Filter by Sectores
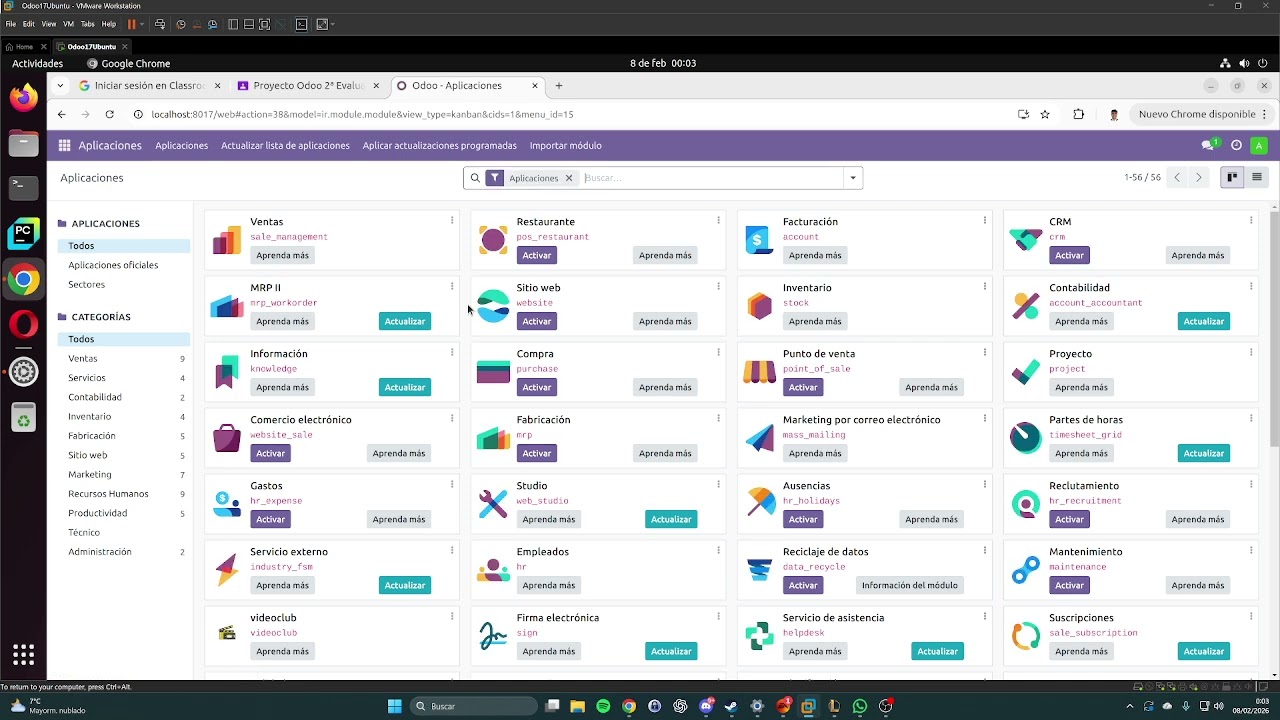The width and height of the screenshot is (1280, 720). pos(86,284)
